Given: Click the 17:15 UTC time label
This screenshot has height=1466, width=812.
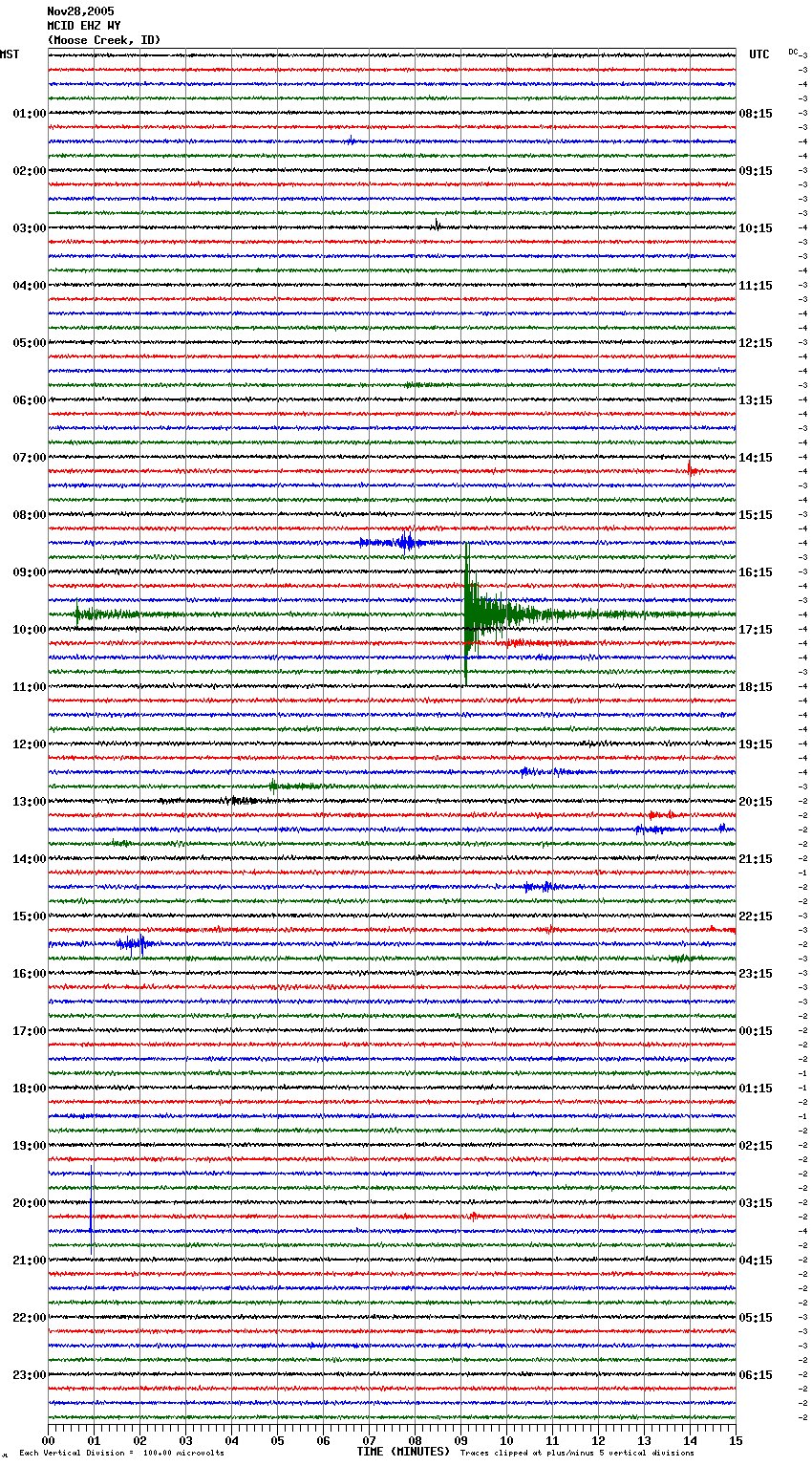Looking at the screenshot, I should coord(756,630).
